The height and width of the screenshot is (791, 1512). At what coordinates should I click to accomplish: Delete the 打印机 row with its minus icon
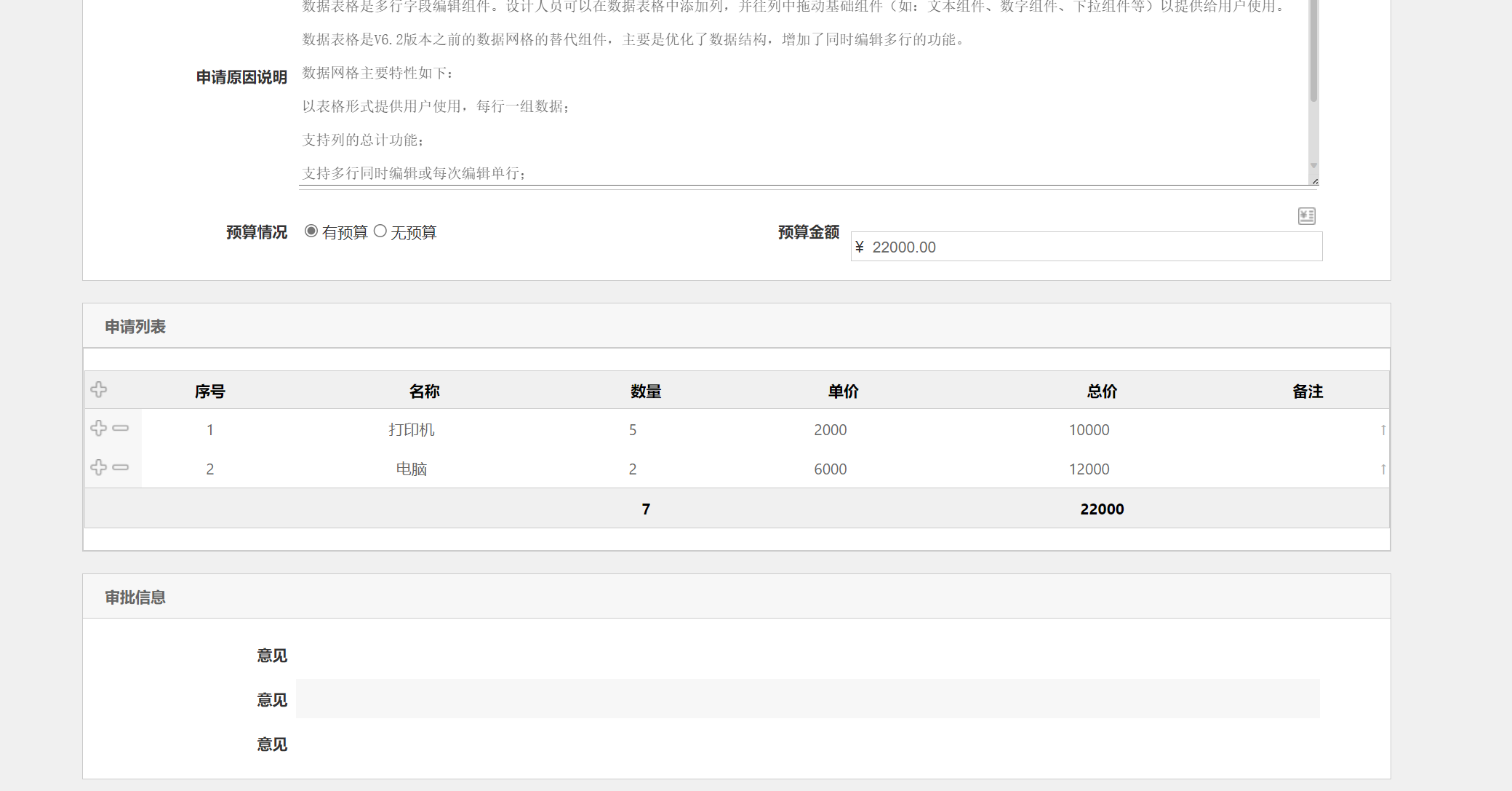(121, 429)
